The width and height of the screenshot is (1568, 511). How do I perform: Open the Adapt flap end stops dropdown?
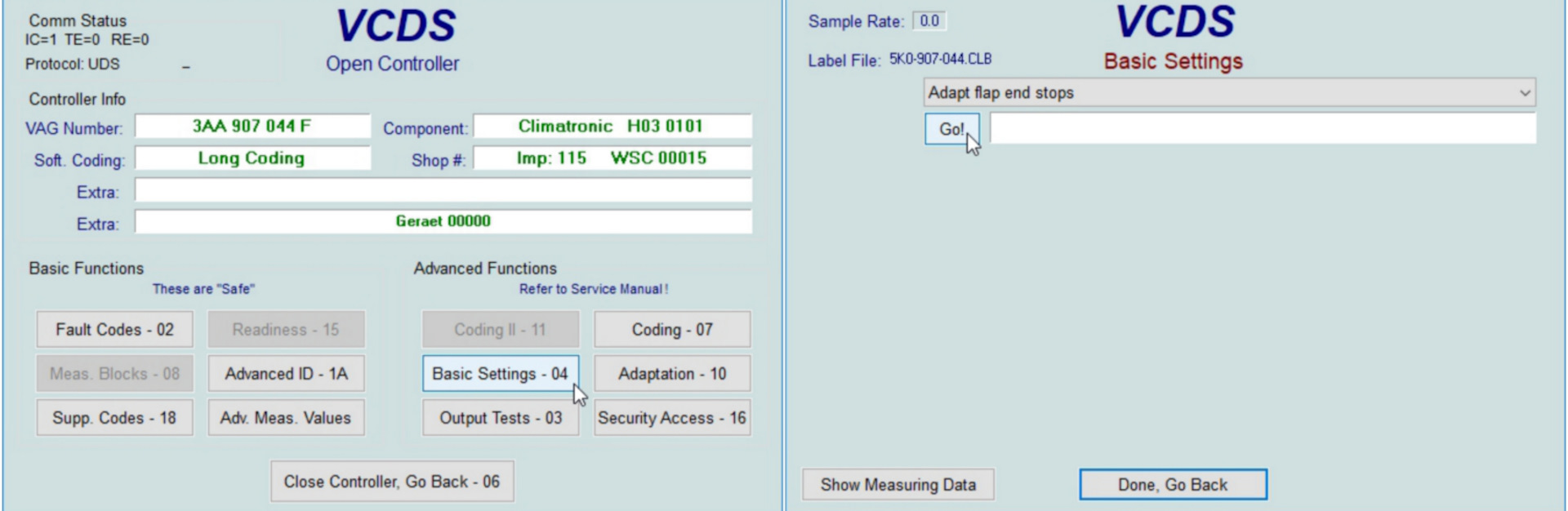tap(1229, 92)
